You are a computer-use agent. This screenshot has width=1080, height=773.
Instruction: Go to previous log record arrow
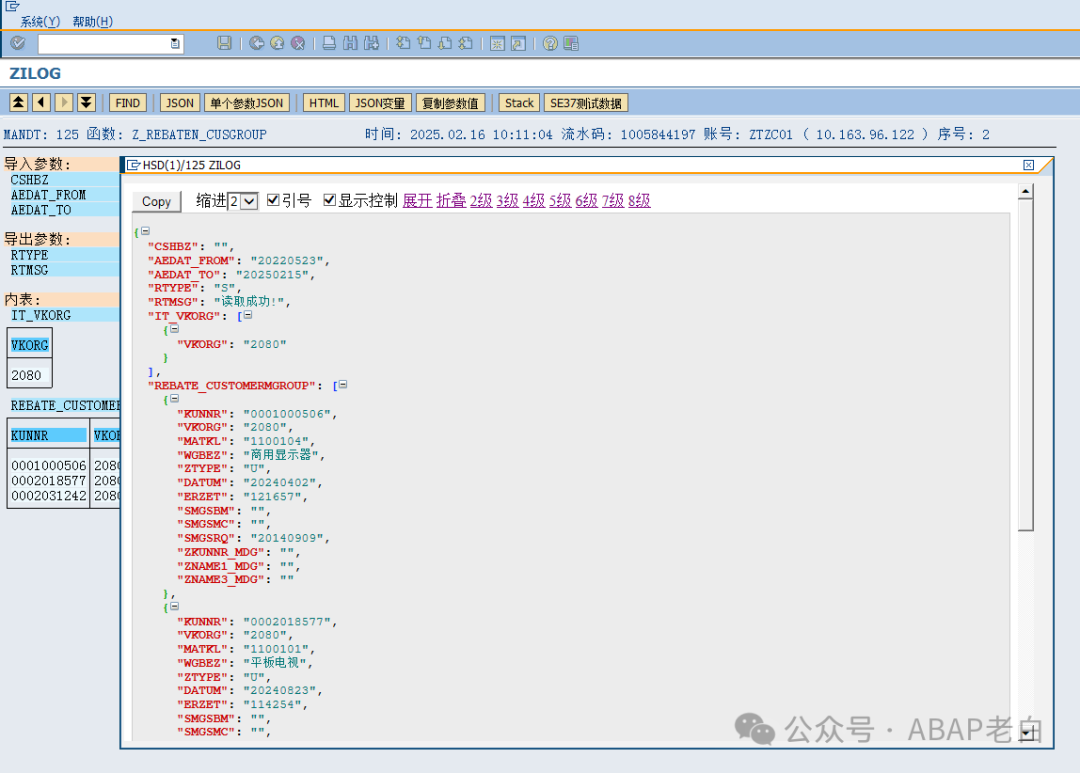click(41, 103)
